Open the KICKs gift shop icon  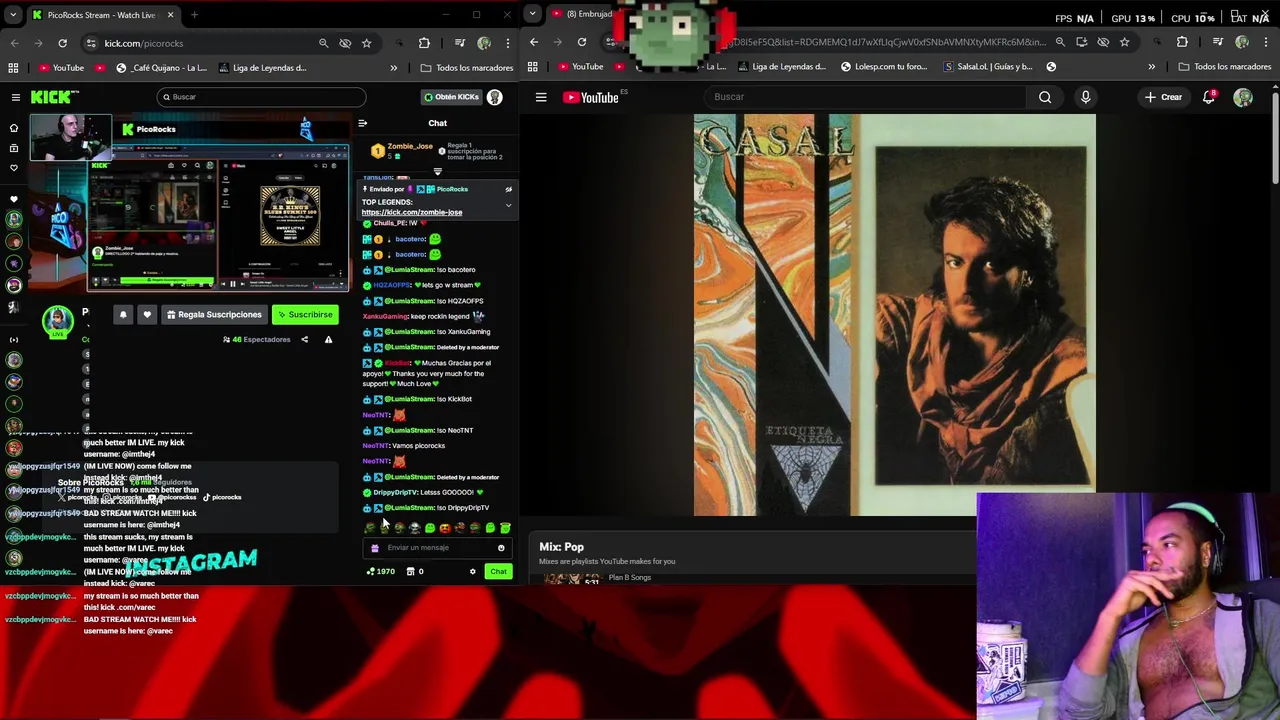(410, 571)
